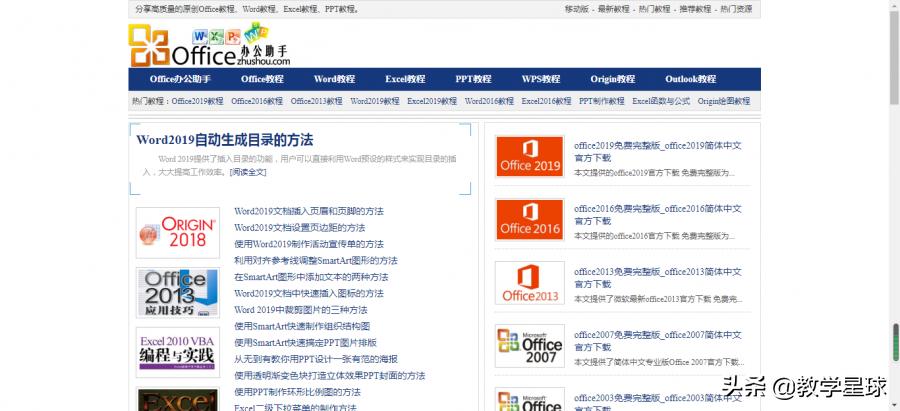Open office2016免费完整版 download link
Screen dimensions: 900x411
[658, 215]
